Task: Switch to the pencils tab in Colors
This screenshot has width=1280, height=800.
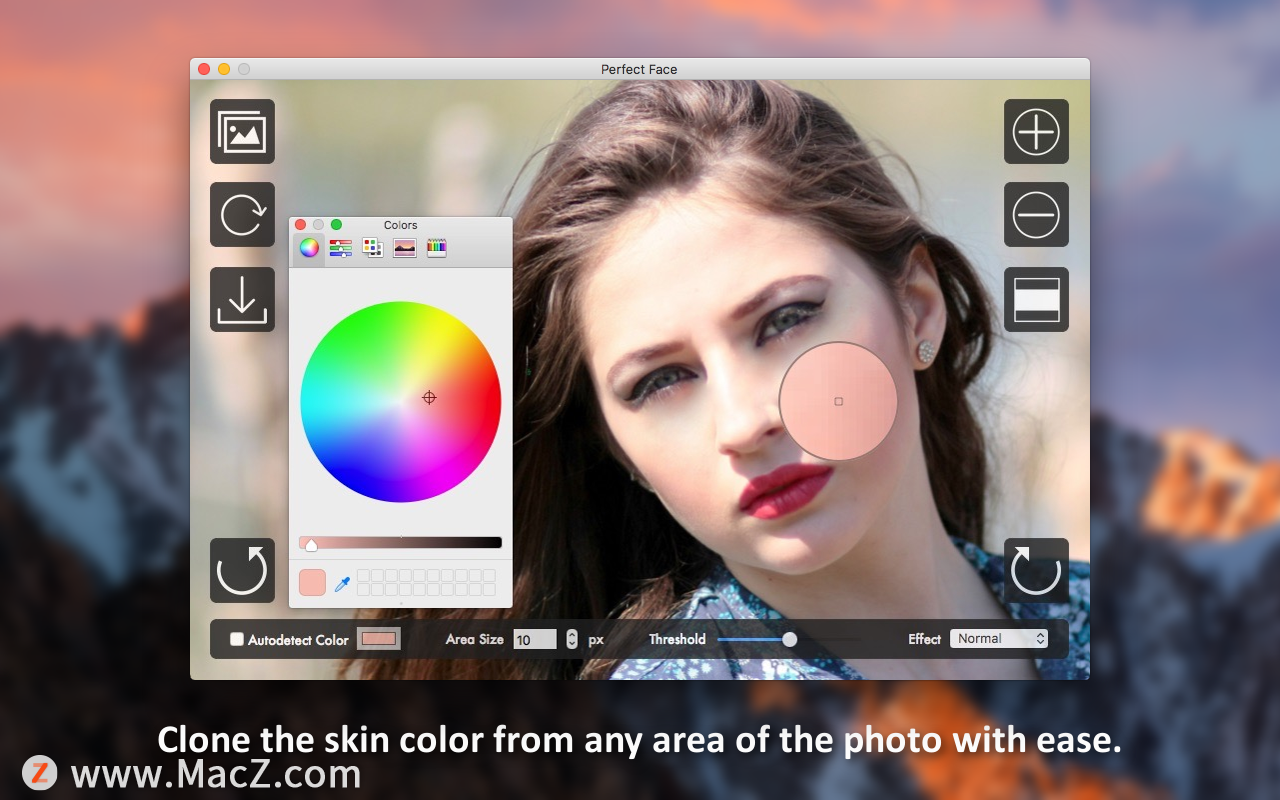Action: coord(437,248)
